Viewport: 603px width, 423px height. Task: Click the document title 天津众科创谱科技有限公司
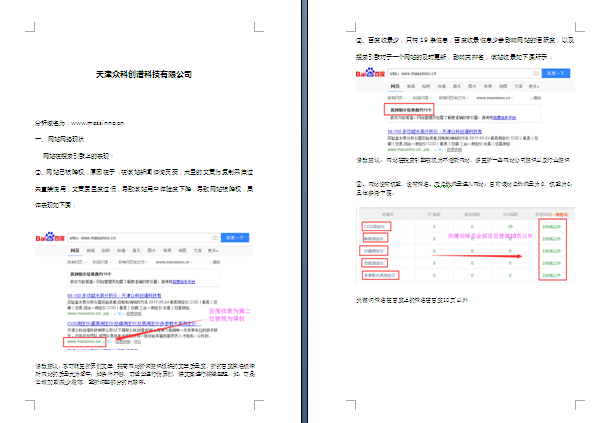(143, 76)
